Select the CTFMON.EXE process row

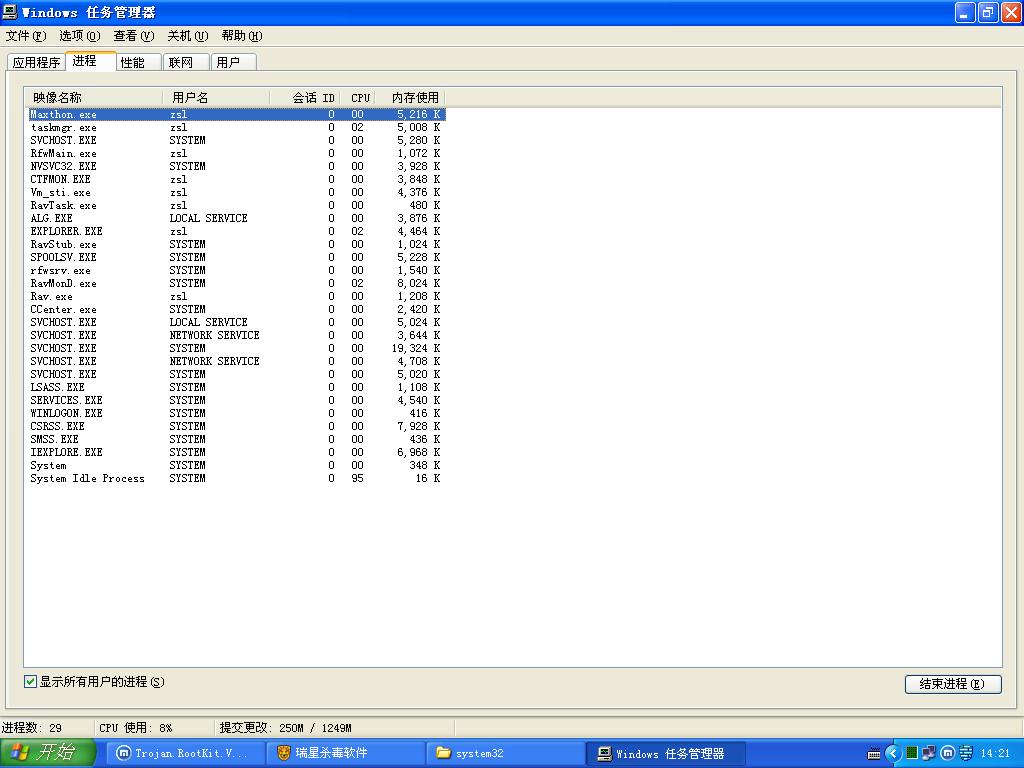coord(236,179)
